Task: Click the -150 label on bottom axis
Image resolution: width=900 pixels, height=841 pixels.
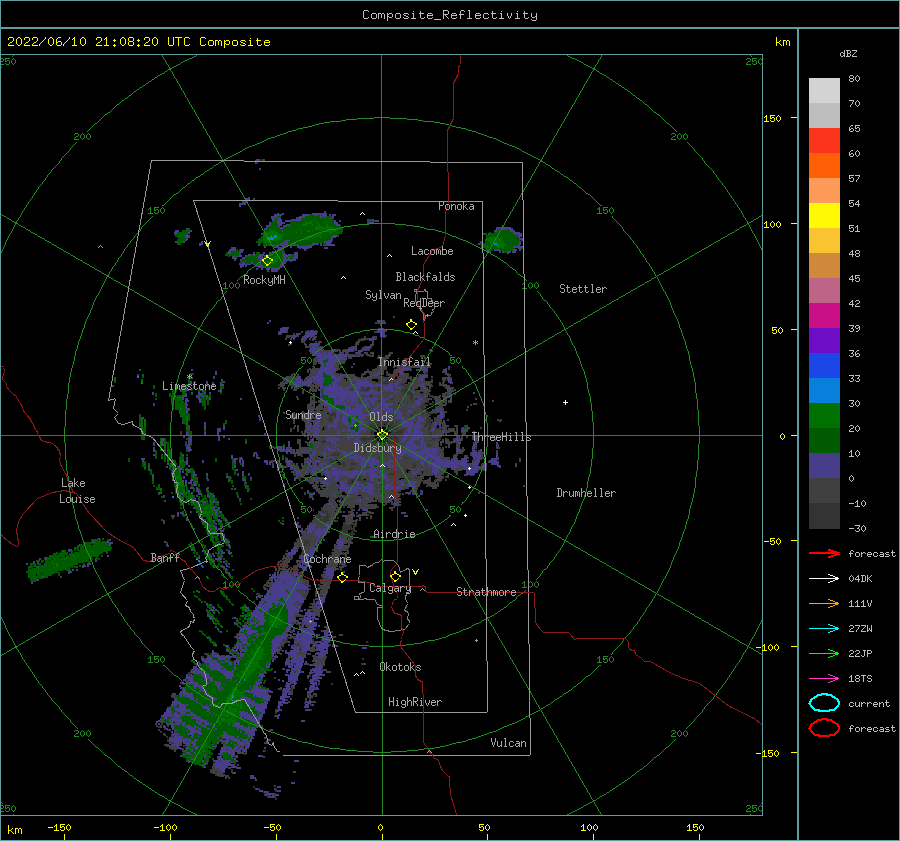Action: pos(59,827)
